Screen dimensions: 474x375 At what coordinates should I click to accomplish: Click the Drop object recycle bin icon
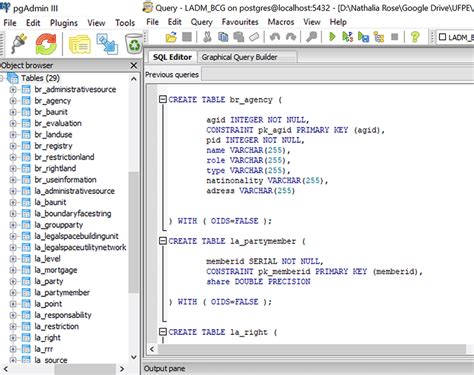(x=134, y=44)
